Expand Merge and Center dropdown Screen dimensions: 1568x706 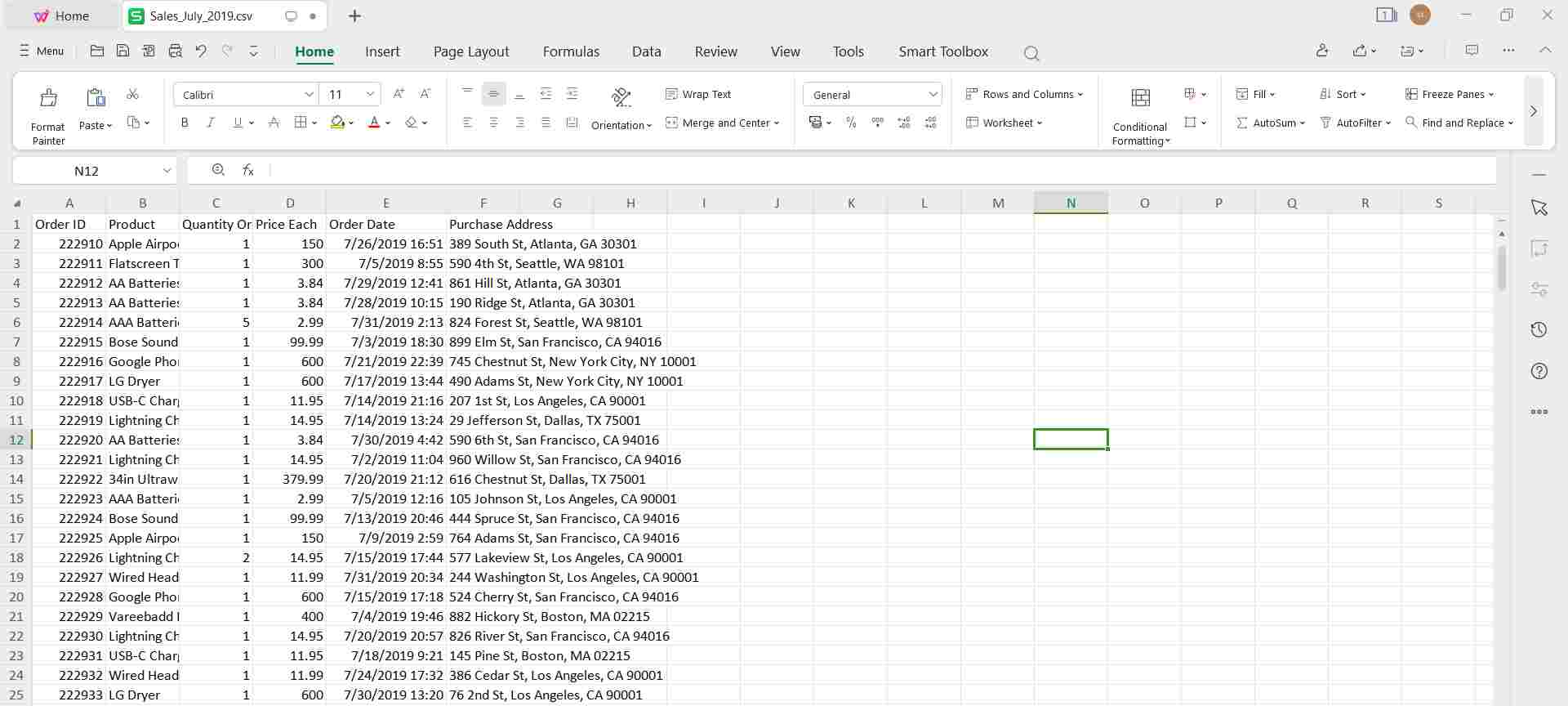[777, 123]
